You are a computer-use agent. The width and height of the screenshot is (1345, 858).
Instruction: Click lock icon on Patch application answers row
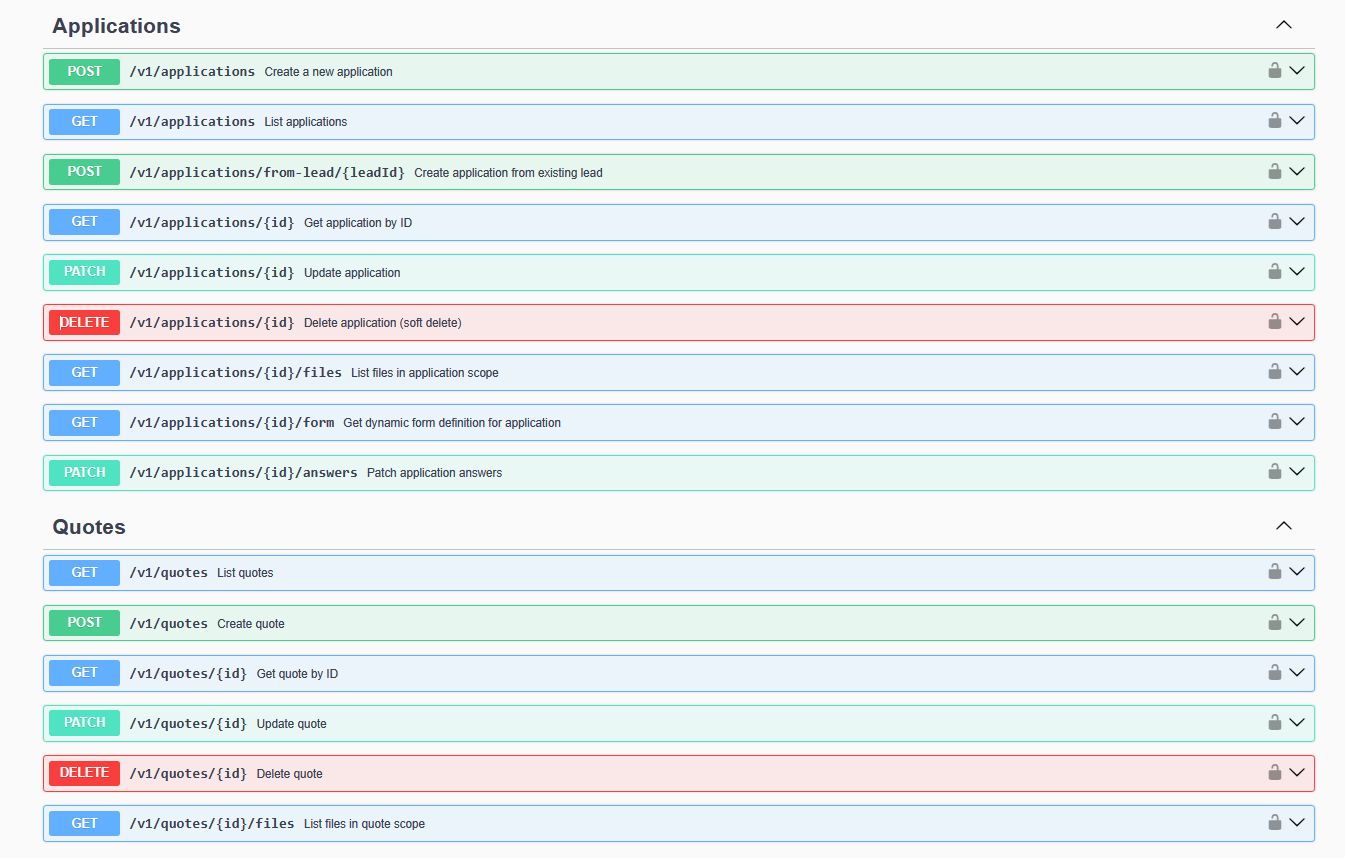(x=1274, y=472)
